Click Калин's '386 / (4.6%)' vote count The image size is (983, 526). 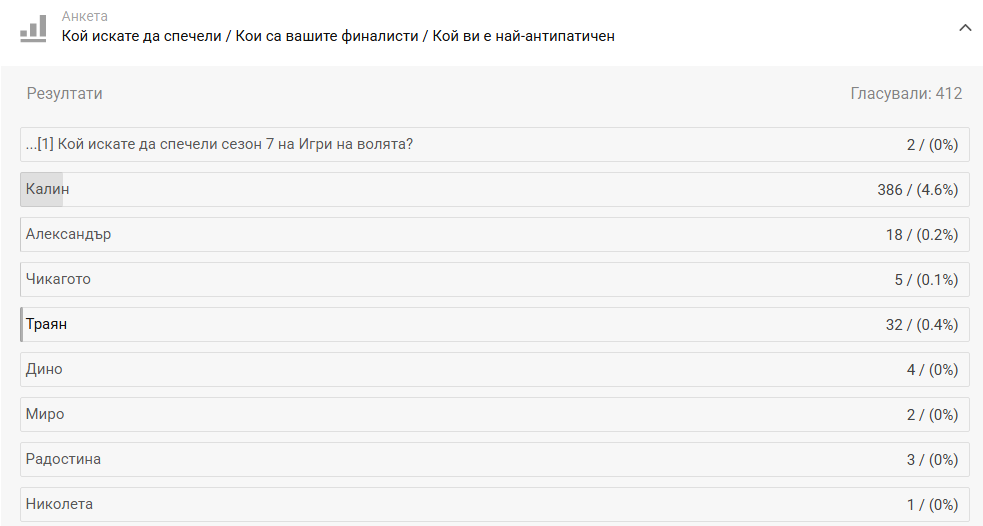(917, 190)
